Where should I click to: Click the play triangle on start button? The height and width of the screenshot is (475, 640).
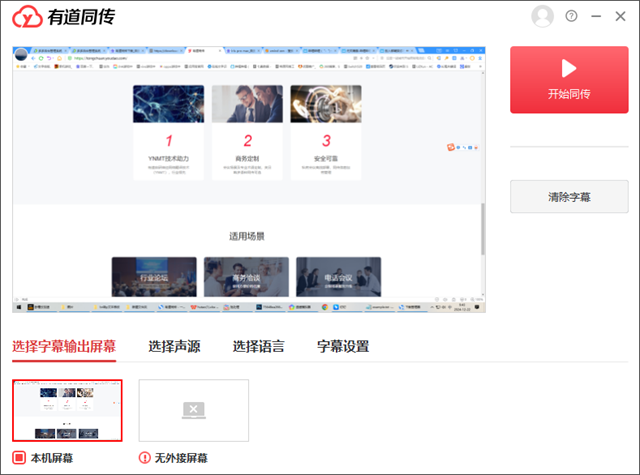click(x=569, y=68)
